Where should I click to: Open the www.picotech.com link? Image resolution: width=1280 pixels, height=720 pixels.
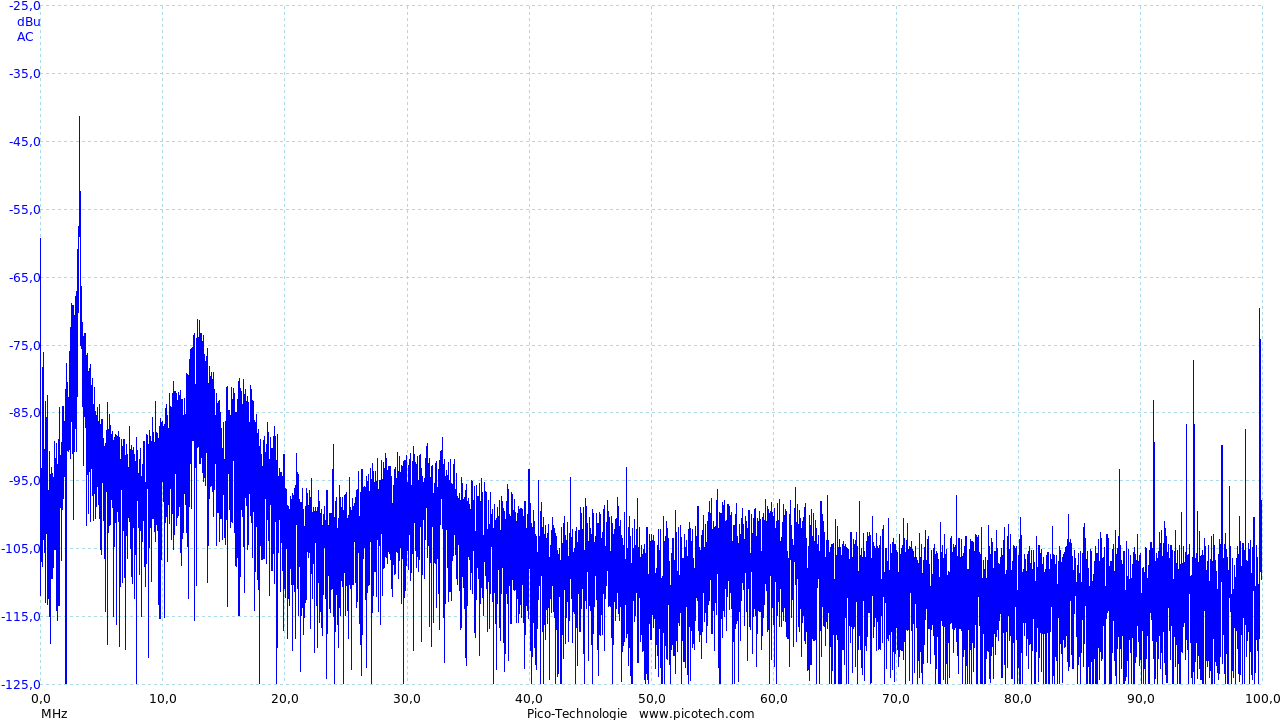point(697,713)
